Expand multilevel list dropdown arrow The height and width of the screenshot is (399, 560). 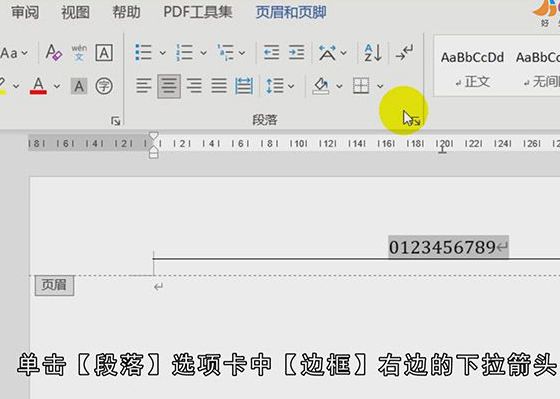(x=242, y=53)
